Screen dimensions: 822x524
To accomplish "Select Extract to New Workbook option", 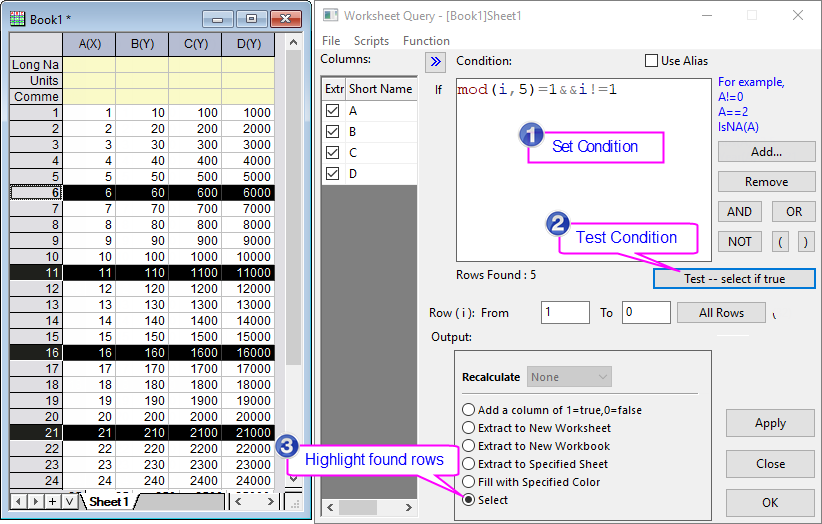I will [x=469, y=446].
